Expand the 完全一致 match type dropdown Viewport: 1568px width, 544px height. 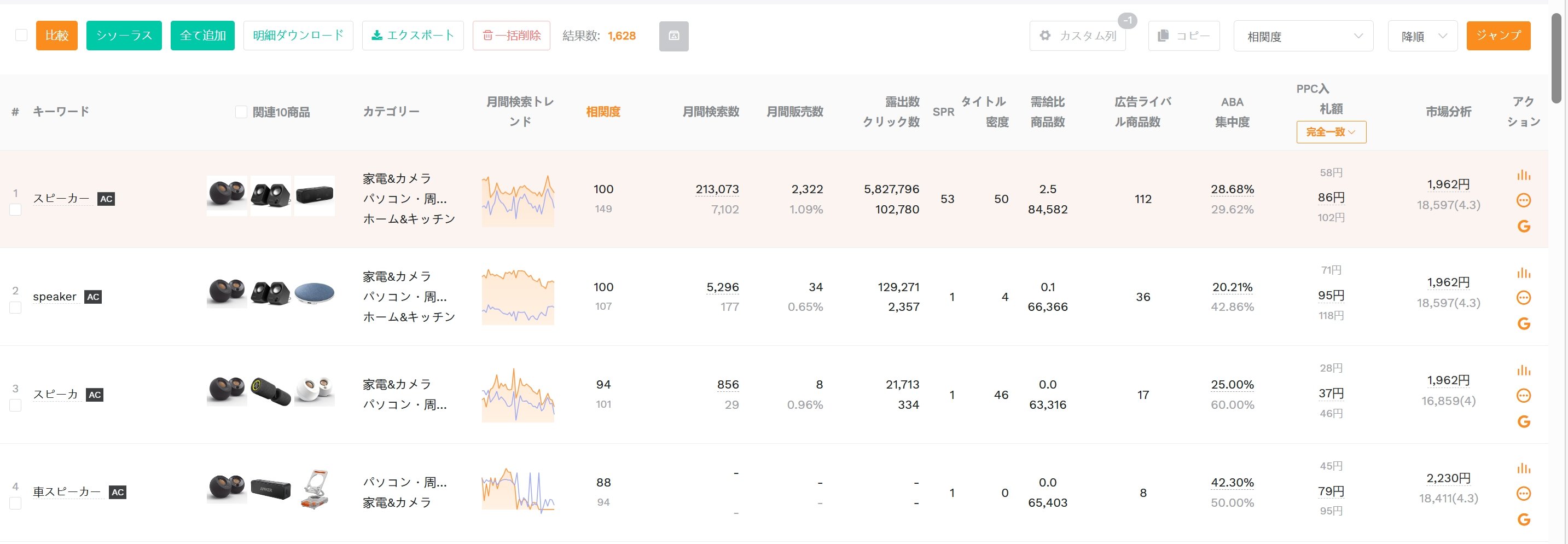coord(1331,132)
